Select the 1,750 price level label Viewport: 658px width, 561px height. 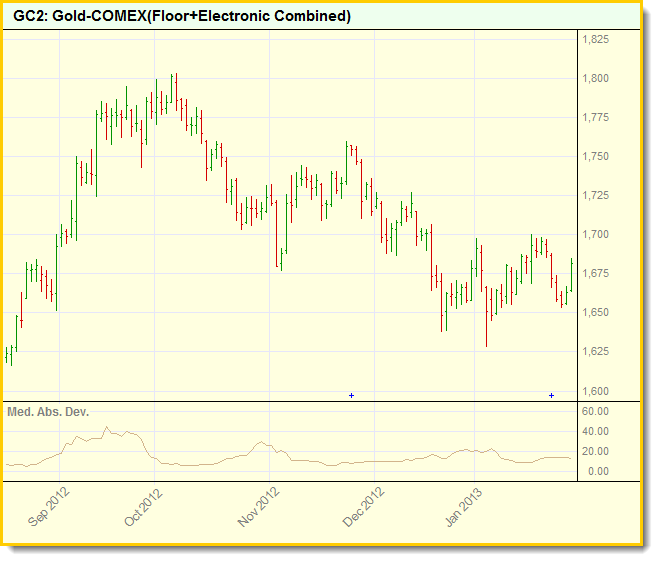click(596, 157)
